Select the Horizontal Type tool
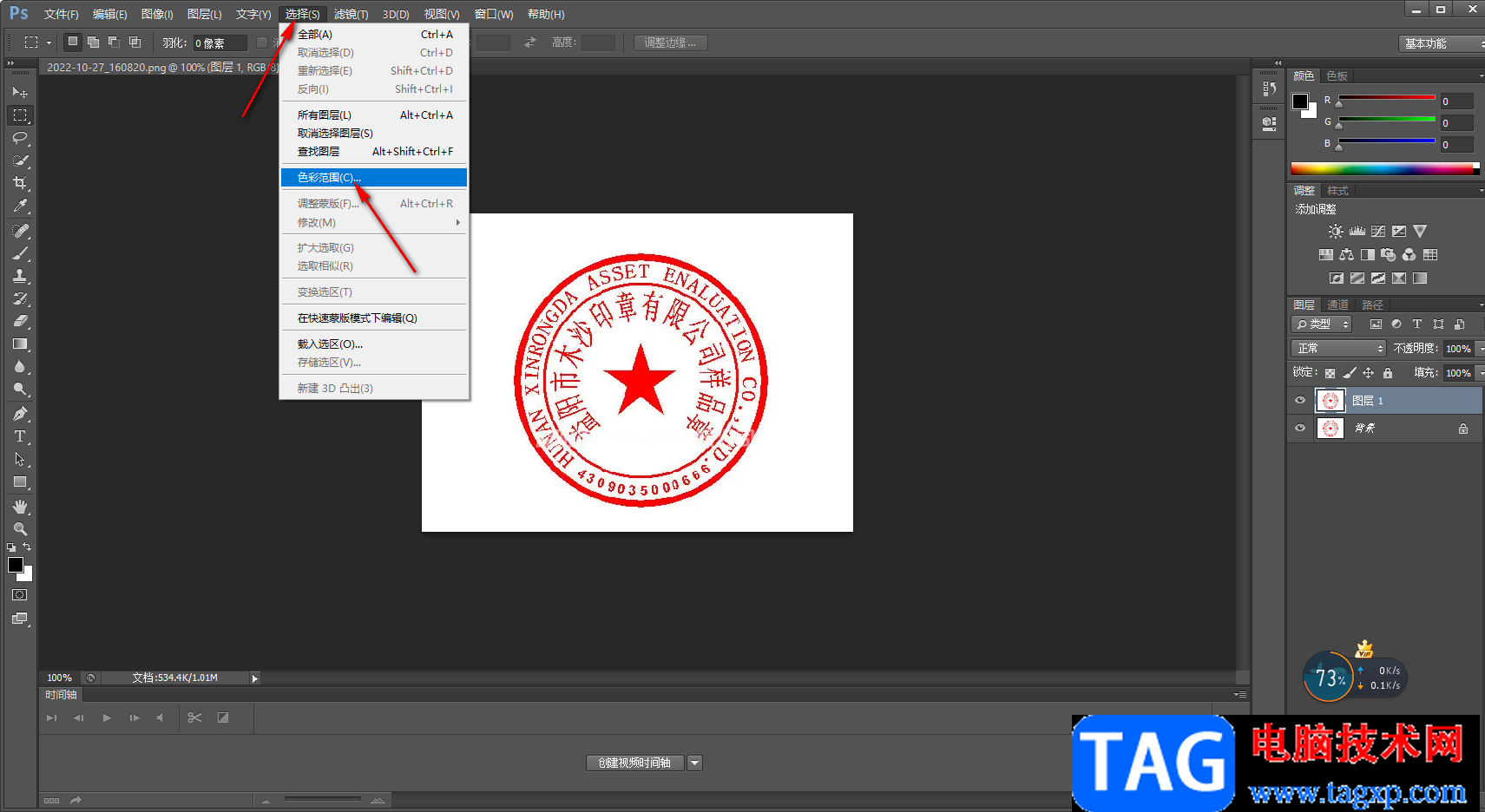 click(20, 436)
